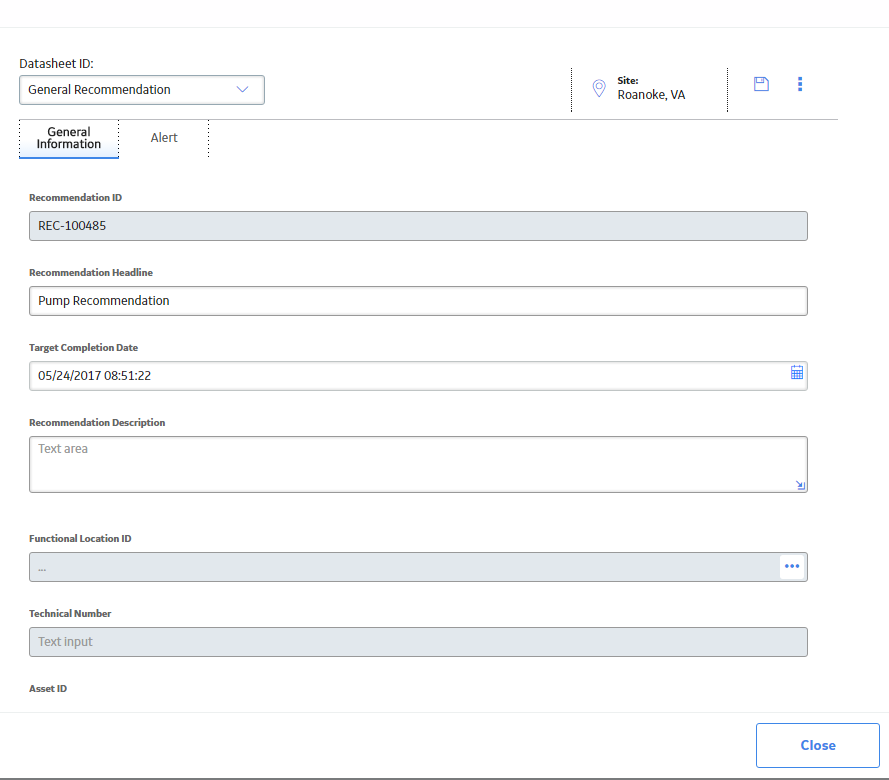Click the save datasheet icon

(761, 84)
